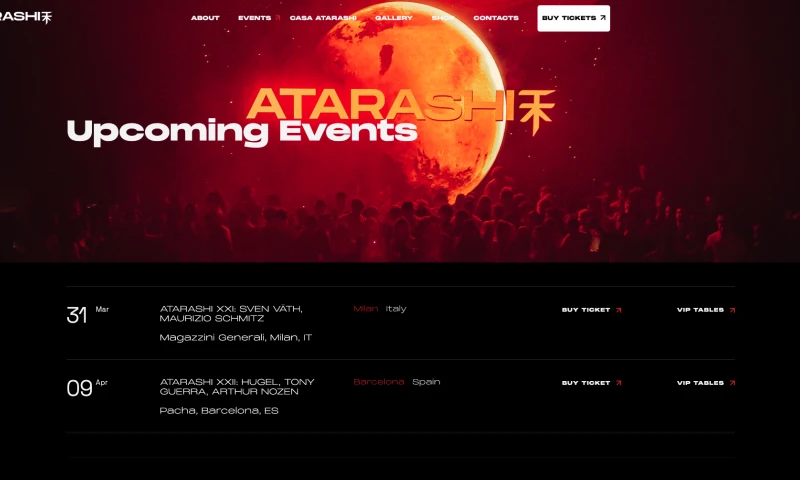The image size is (800, 480).
Task: Open the Contacts page
Action: (496, 18)
